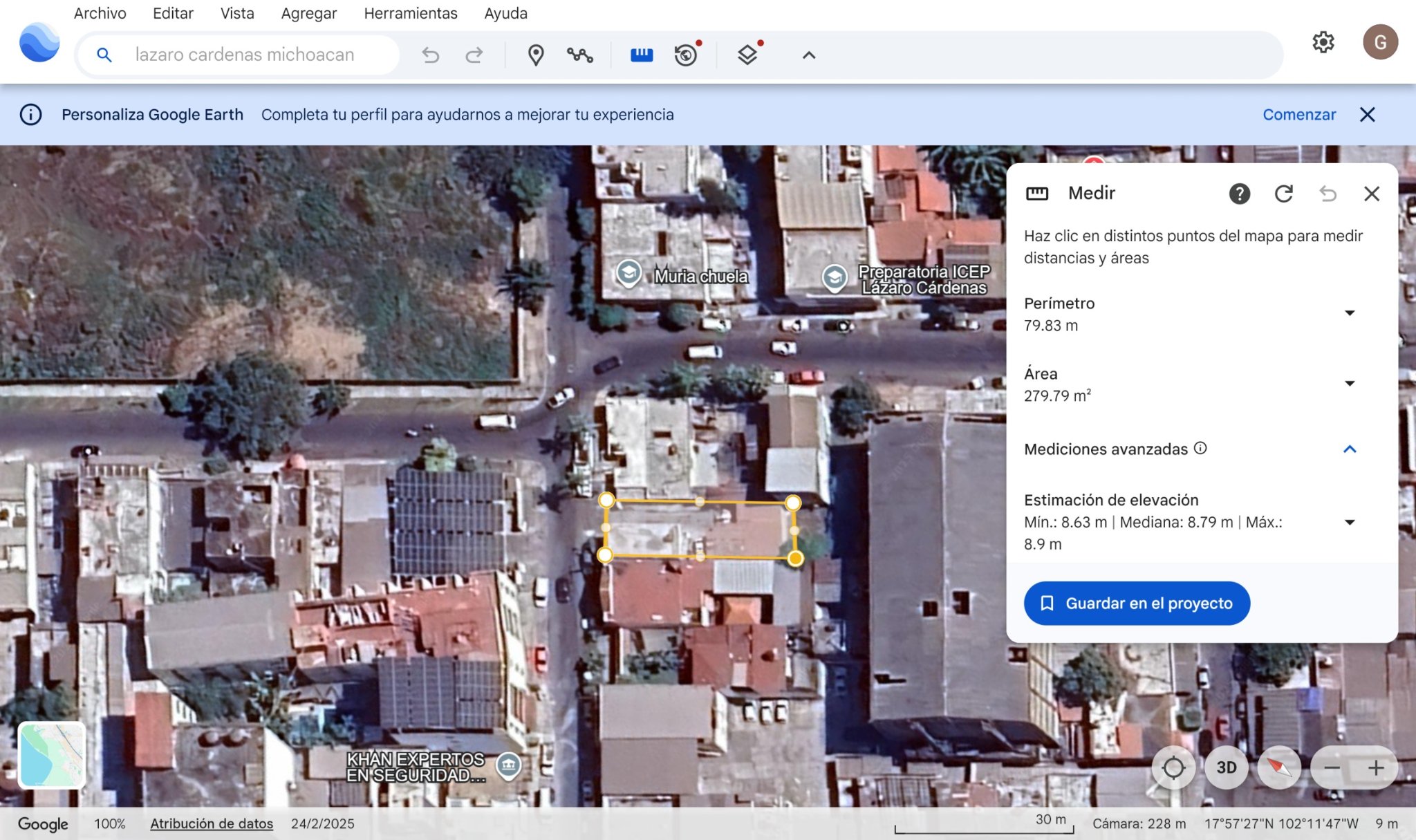Restart the measurement in Medir panel
Screen dimensions: 1416x840
1284,194
